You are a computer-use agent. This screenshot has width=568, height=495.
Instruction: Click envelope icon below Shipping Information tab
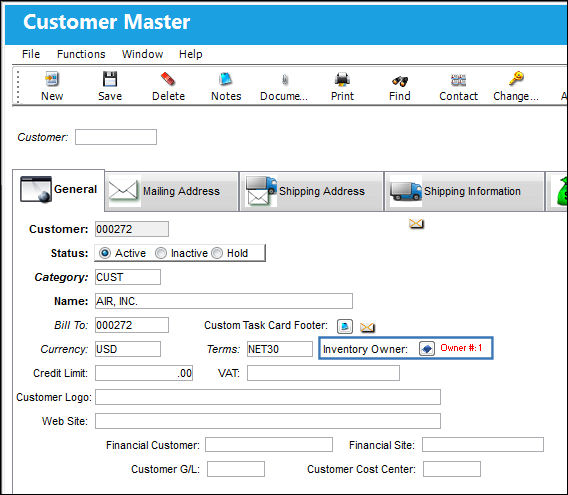(416, 224)
